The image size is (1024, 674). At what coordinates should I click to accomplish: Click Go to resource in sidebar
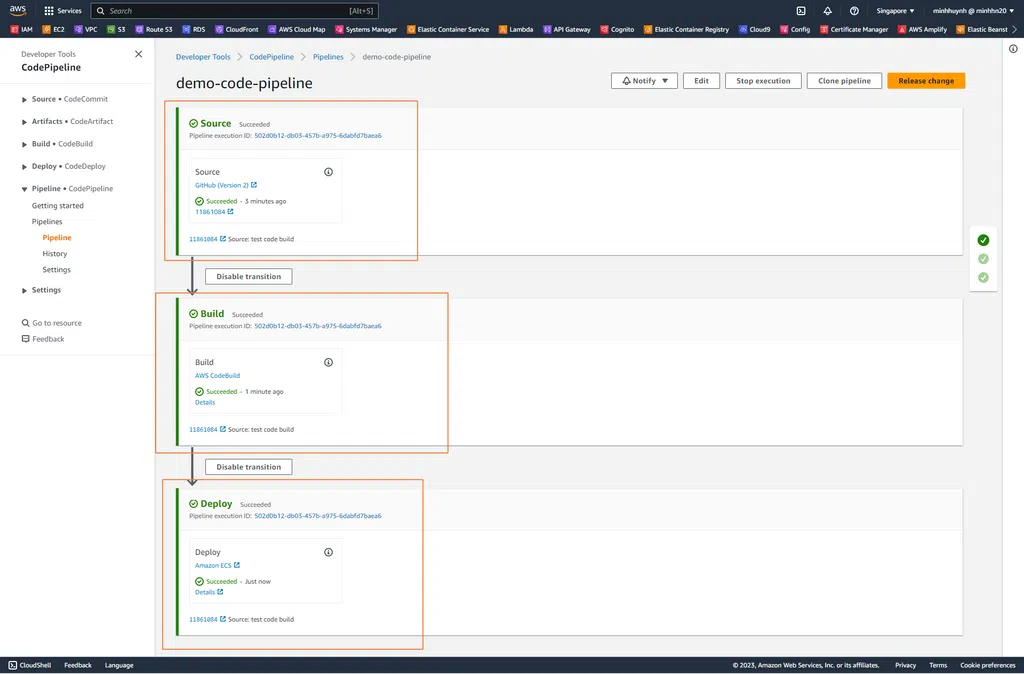[x=52, y=323]
